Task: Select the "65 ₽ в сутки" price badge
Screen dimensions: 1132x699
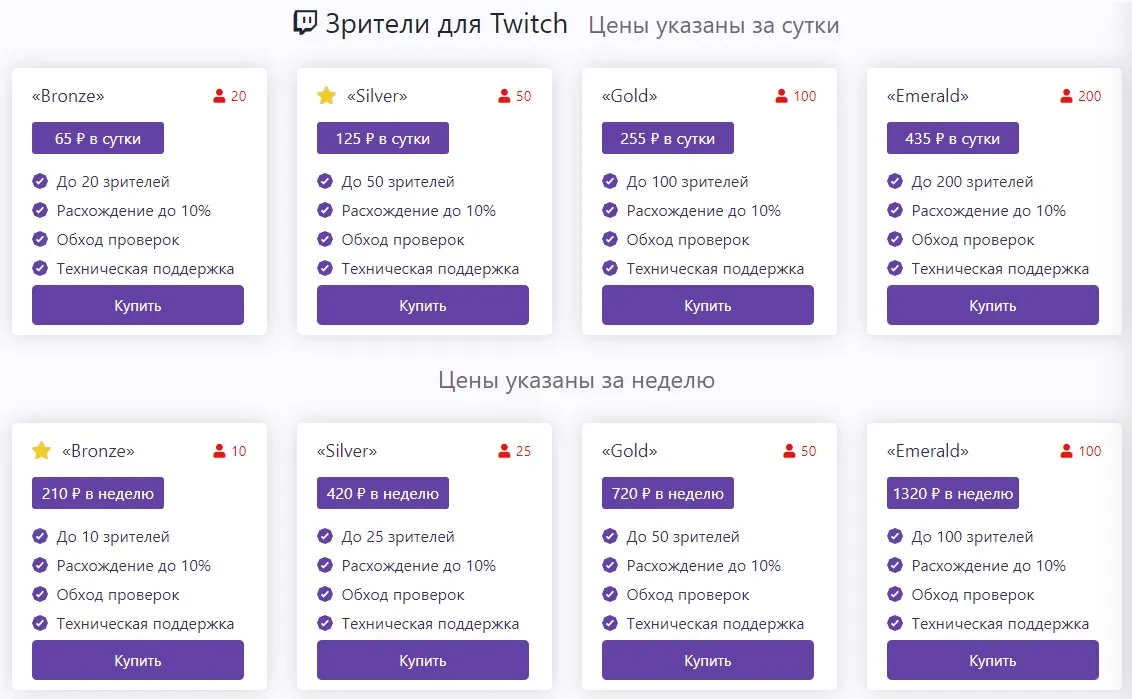Action: [98, 139]
